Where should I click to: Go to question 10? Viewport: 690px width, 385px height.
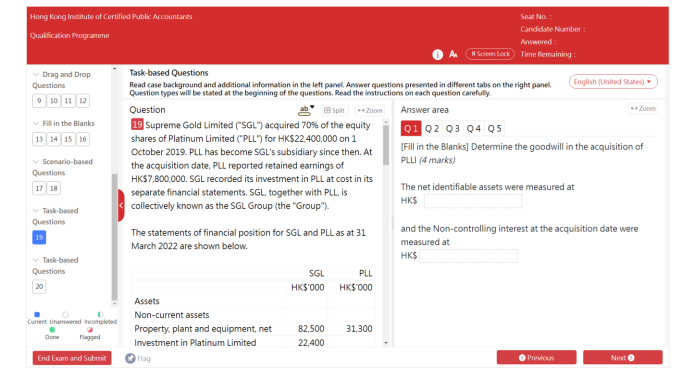(54, 101)
